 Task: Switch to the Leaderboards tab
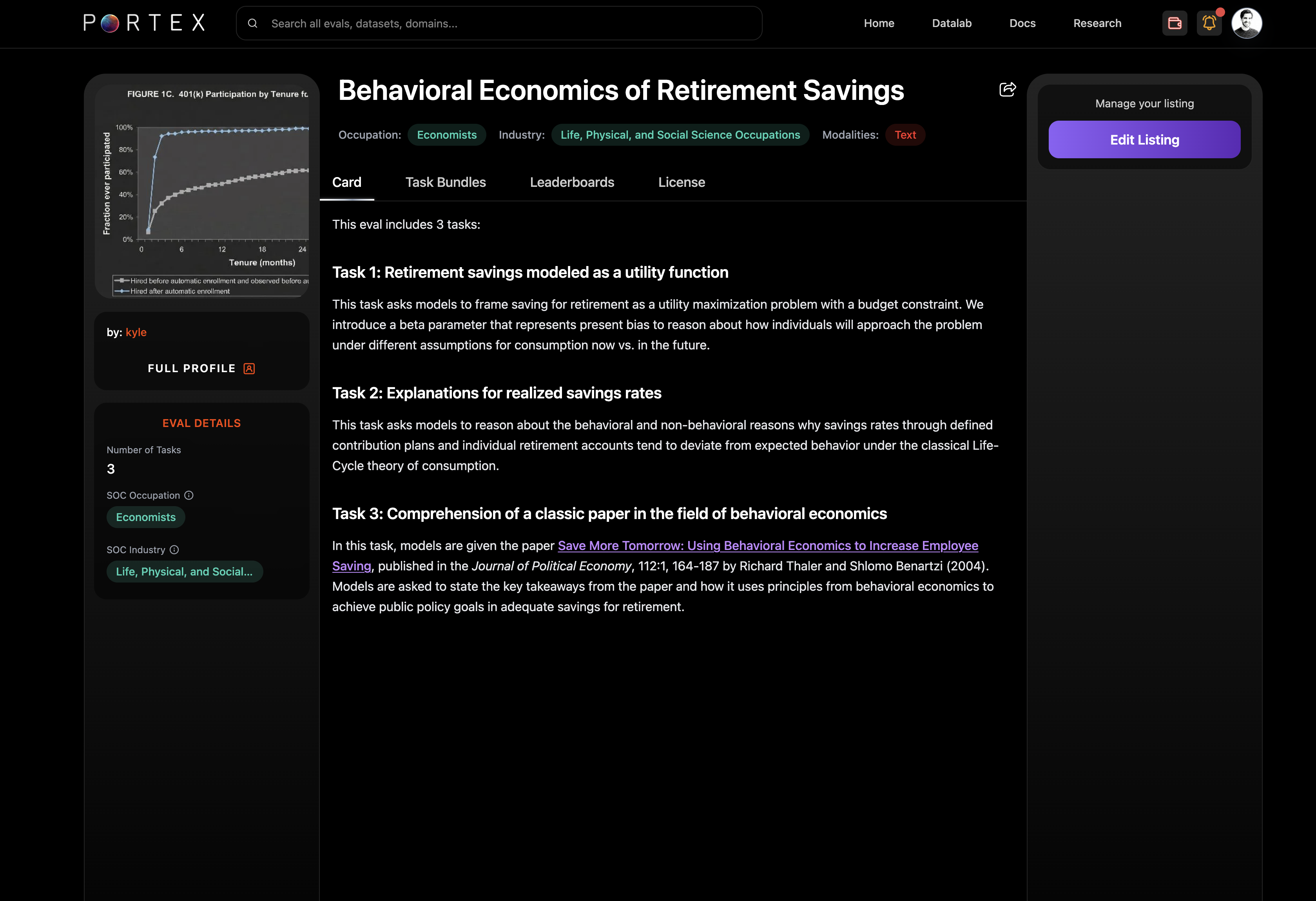(571, 182)
